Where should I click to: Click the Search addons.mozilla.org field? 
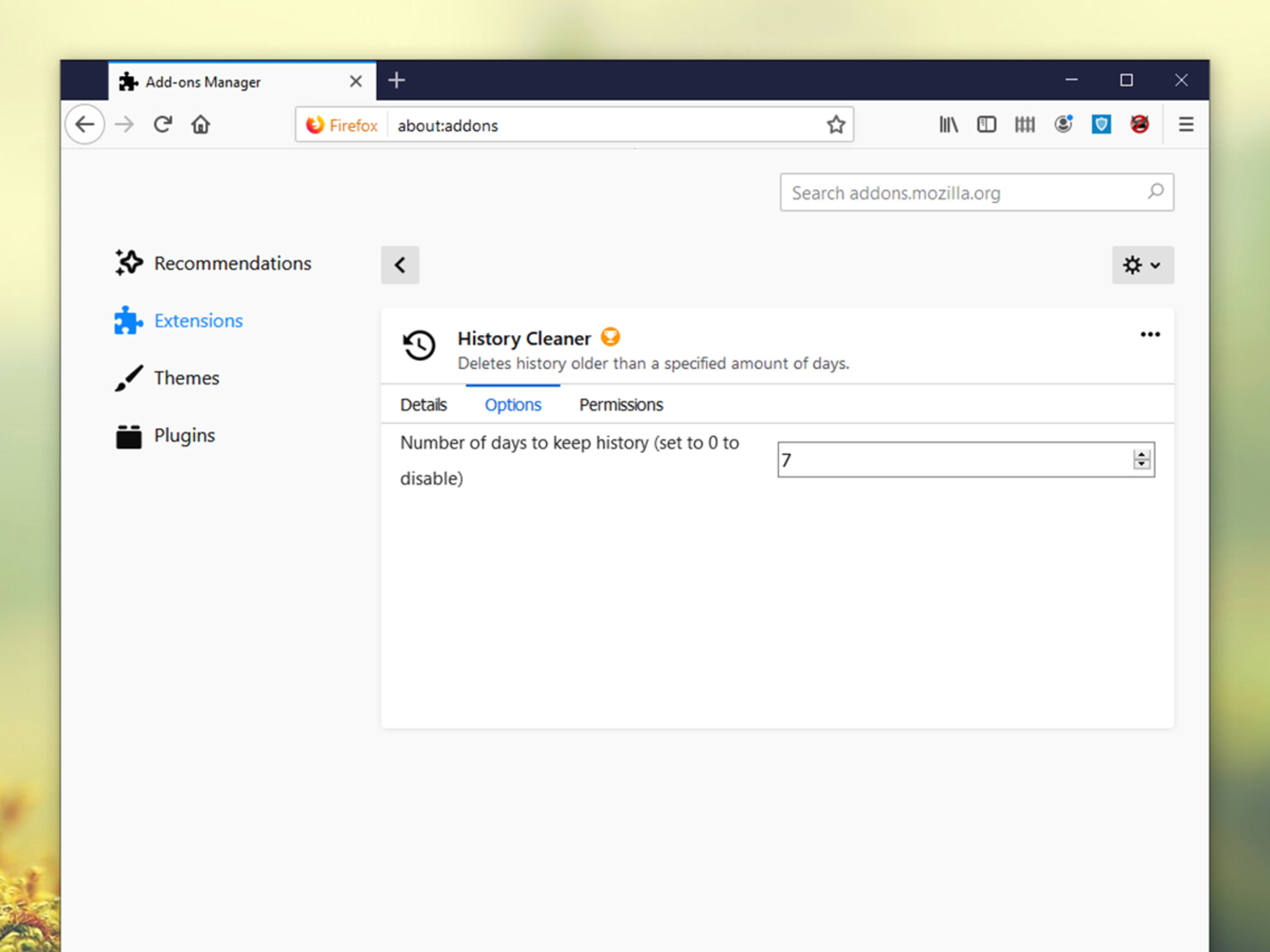(x=965, y=193)
